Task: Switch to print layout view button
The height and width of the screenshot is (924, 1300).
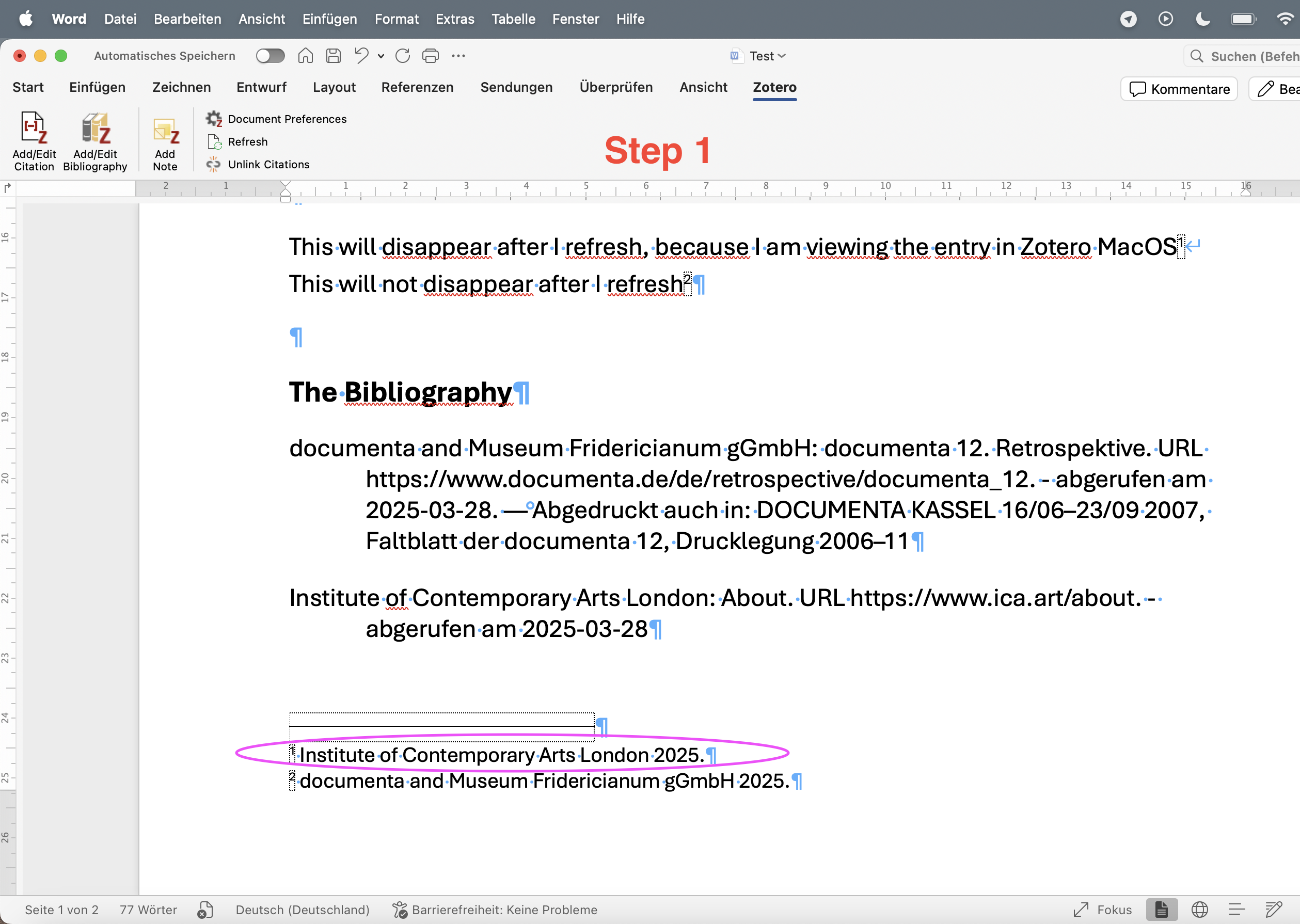Action: point(1161,909)
